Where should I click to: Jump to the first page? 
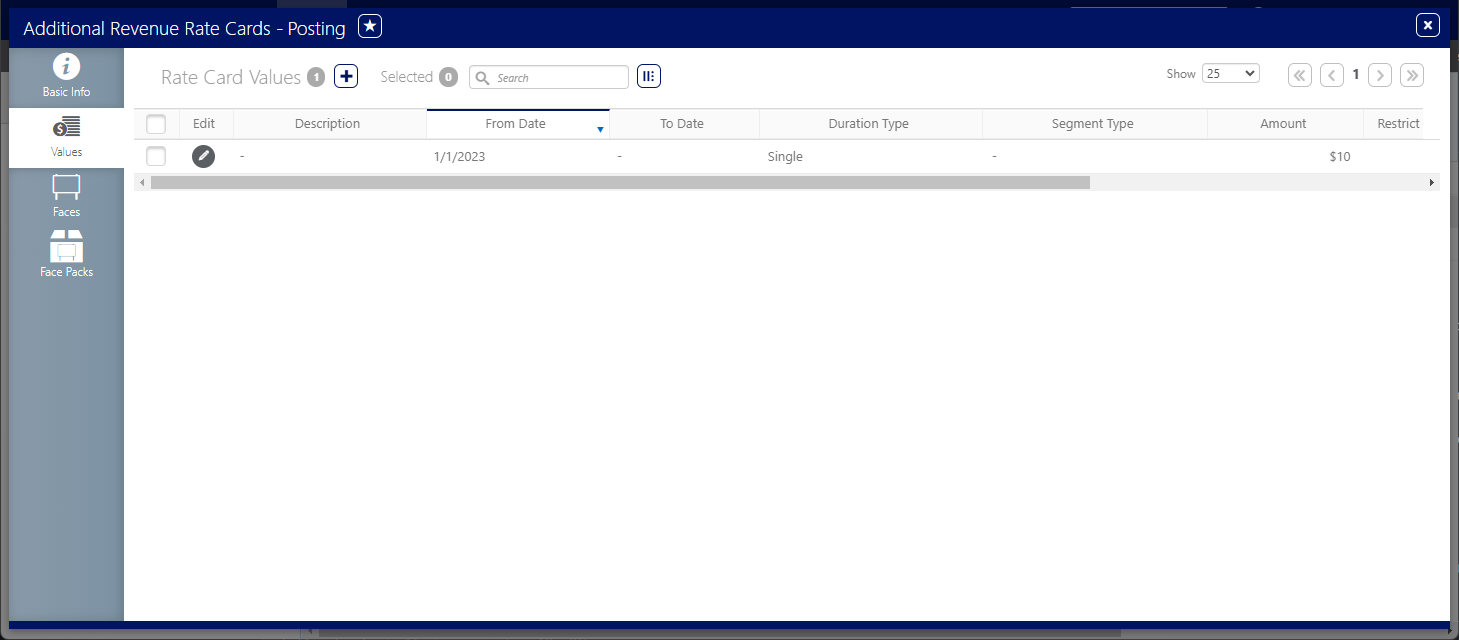(1300, 75)
